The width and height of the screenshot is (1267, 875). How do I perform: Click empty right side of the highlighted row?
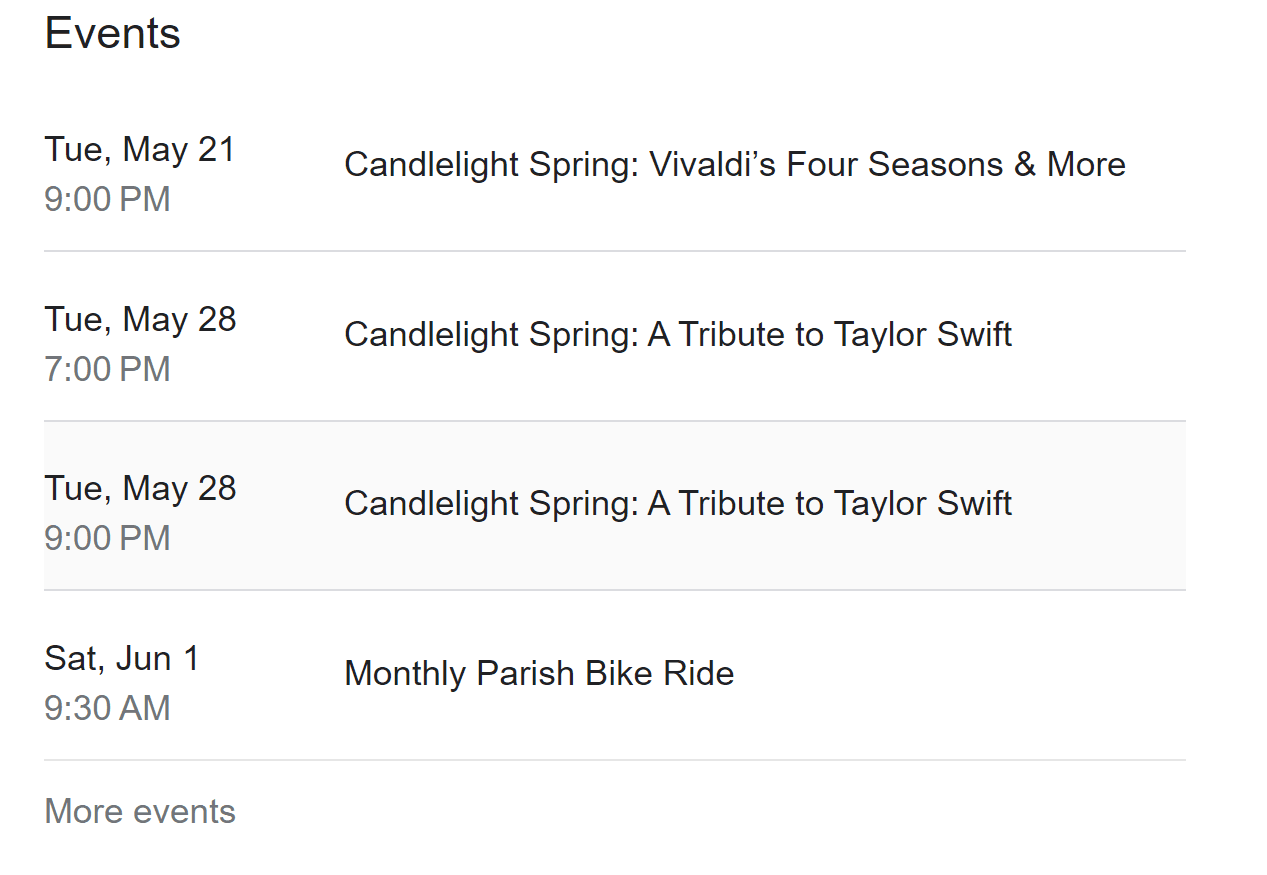pos(1100,505)
